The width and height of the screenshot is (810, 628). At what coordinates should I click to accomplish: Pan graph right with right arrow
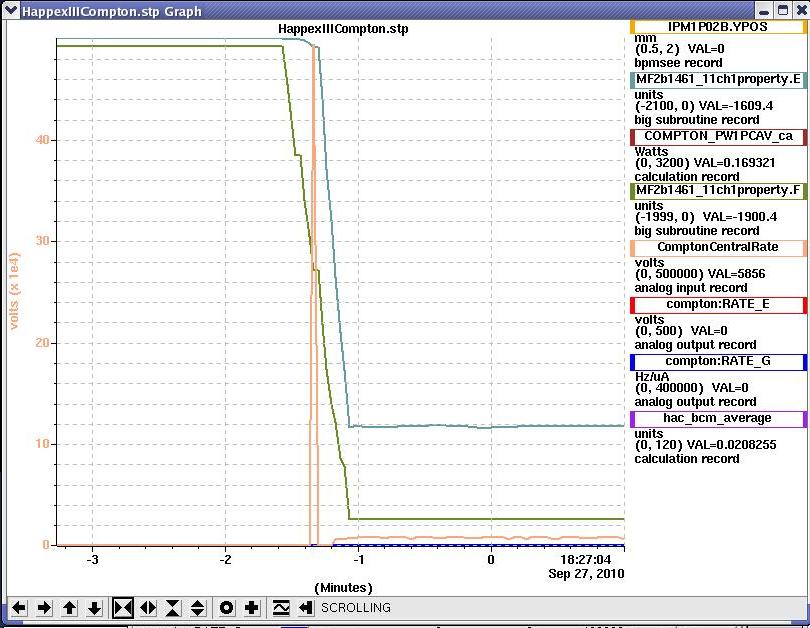coord(44,608)
